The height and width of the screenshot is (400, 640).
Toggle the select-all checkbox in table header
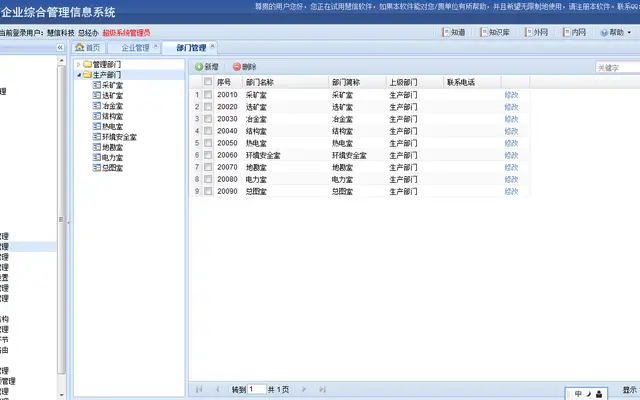click(208, 82)
